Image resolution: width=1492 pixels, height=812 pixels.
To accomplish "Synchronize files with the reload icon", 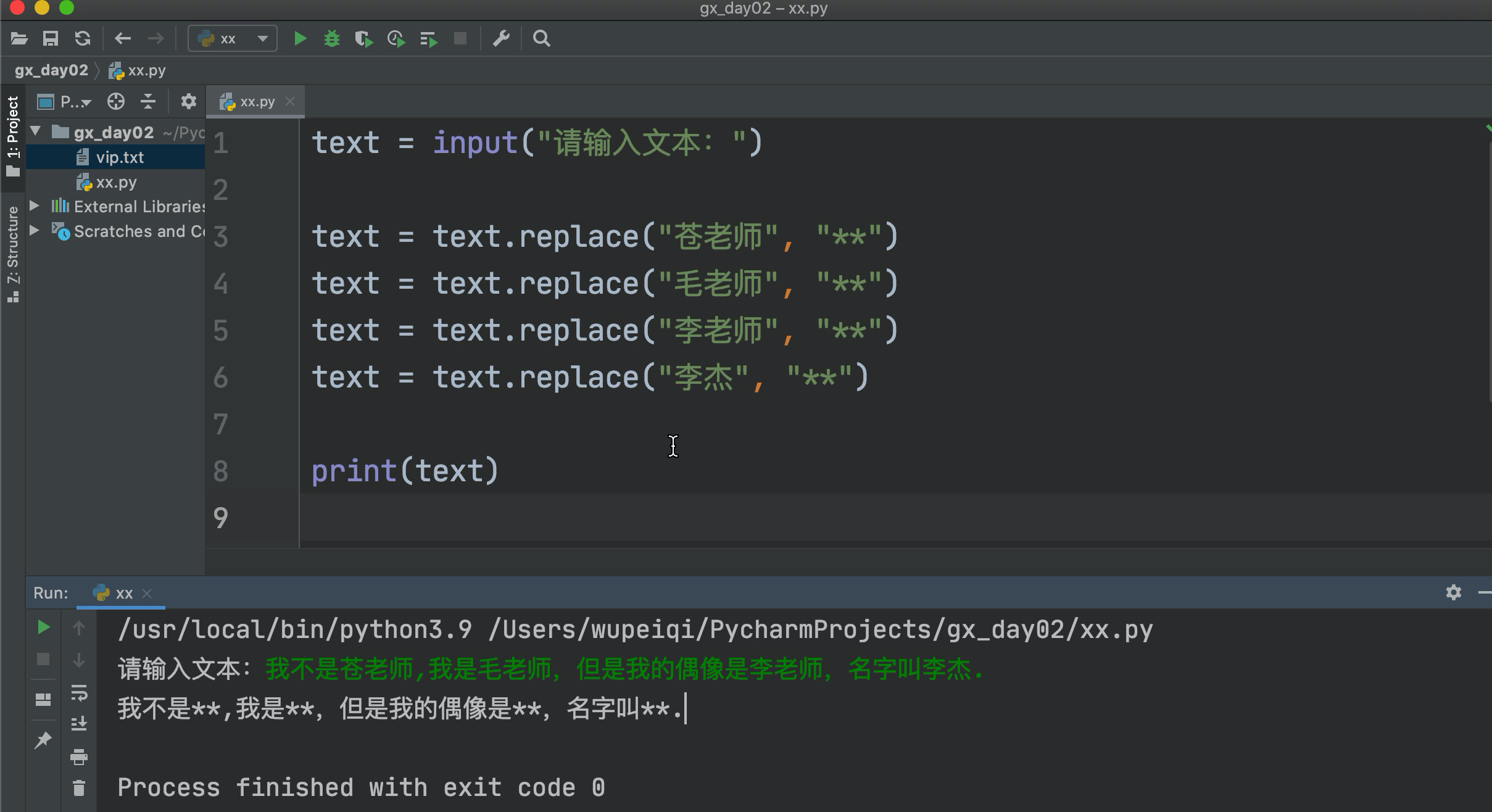I will click(x=83, y=39).
